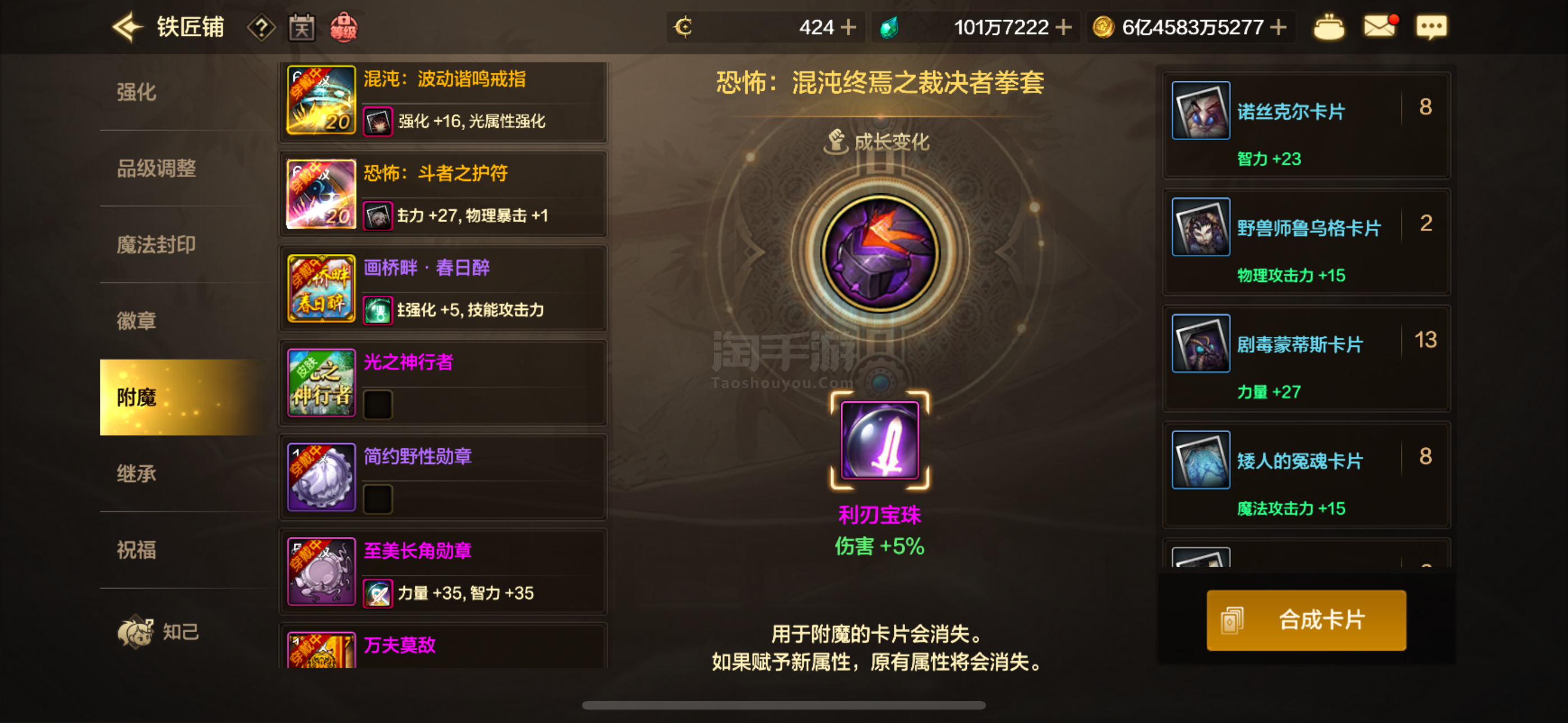Viewport: 1568px width, 723px height.
Task: Add stamina with plus beside 424
Action: pyautogui.click(x=848, y=27)
